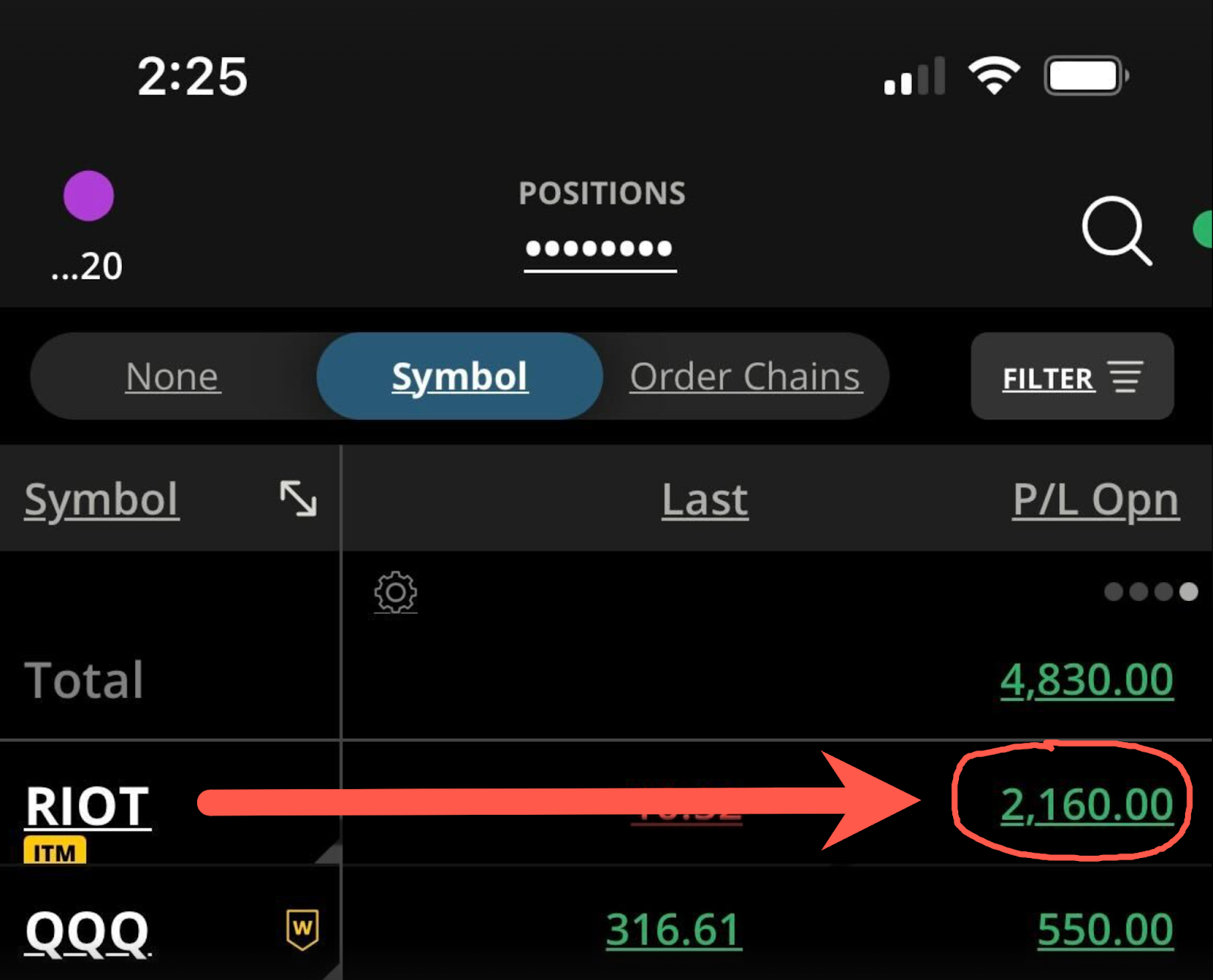This screenshot has height=980, width=1213.
Task: Select the Order Chains grouping option
Action: [x=745, y=377]
